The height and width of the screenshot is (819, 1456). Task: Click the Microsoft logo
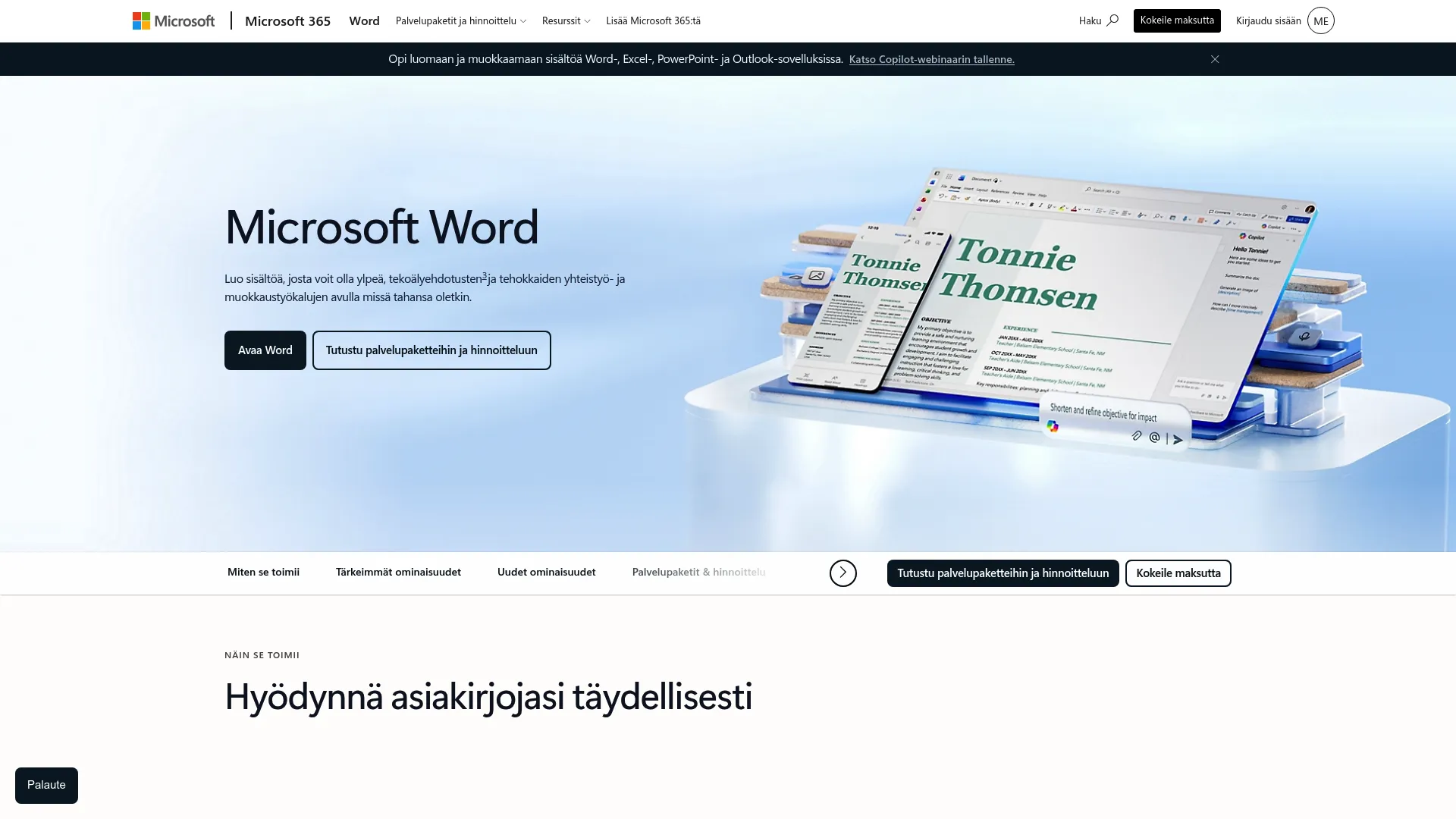[174, 21]
